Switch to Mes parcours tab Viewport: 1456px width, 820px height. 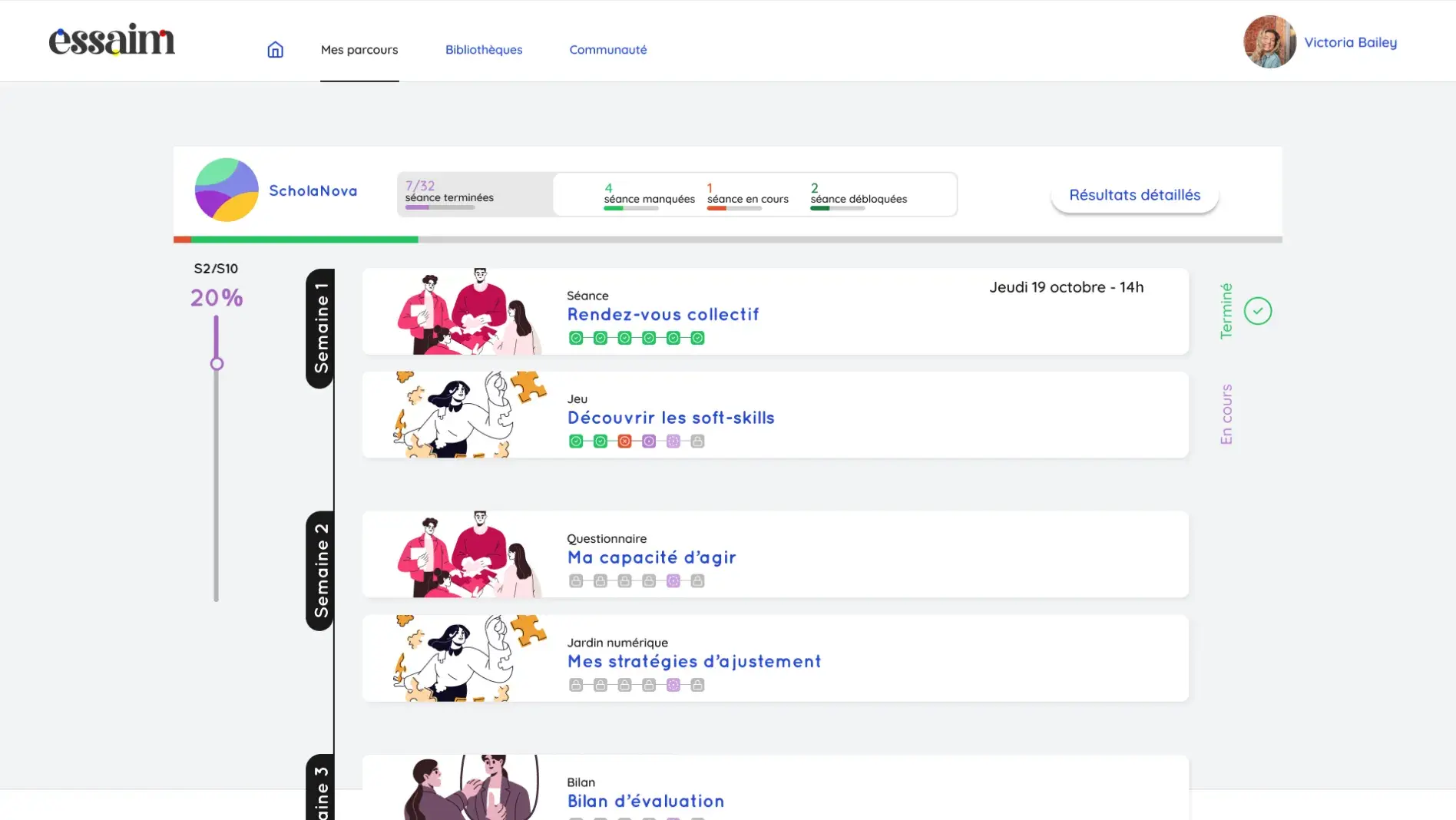pos(359,50)
